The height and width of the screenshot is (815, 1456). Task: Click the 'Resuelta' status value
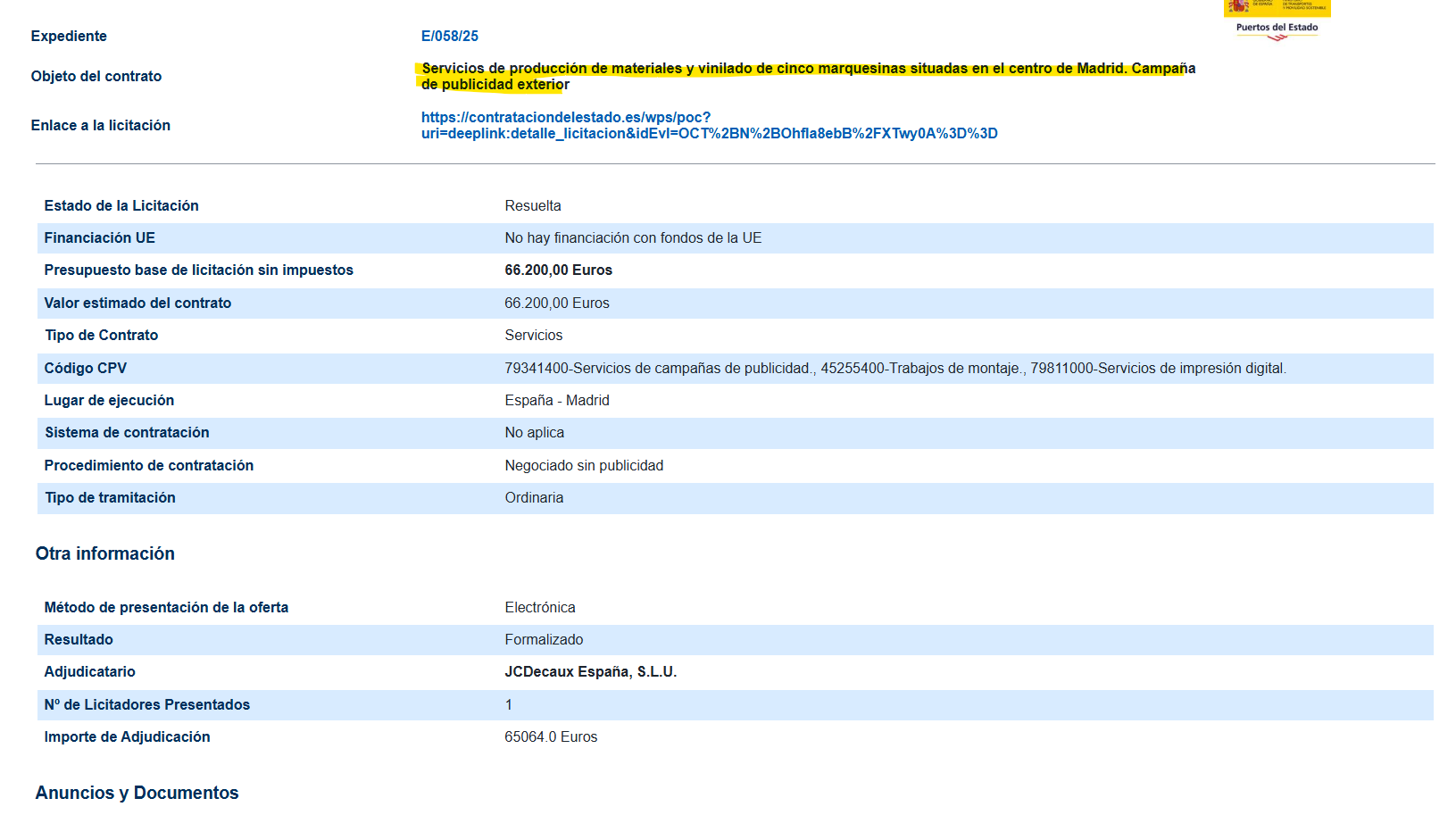pos(533,206)
